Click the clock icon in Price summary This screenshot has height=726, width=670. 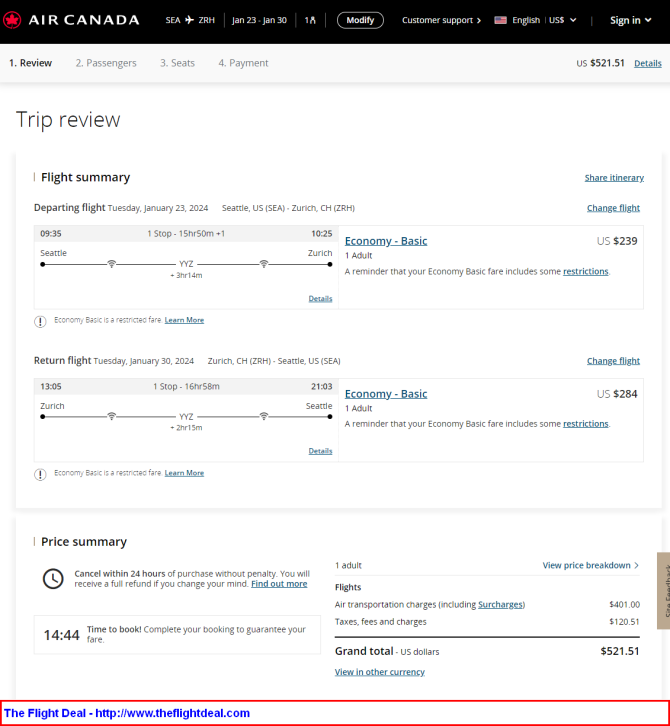[x=53, y=579]
